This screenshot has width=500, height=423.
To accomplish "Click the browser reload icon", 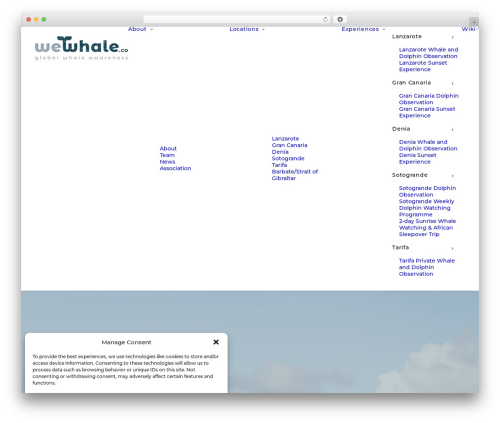I will click(x=325, y=19).
